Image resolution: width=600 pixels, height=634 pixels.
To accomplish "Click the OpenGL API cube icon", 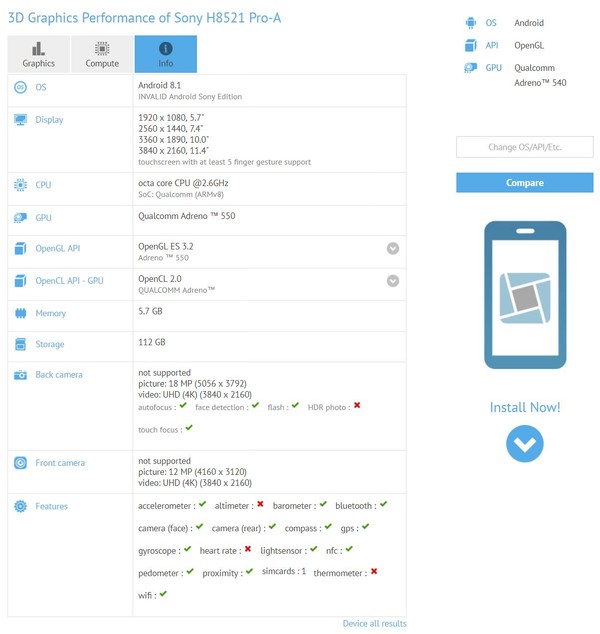I will click(20, 248).
